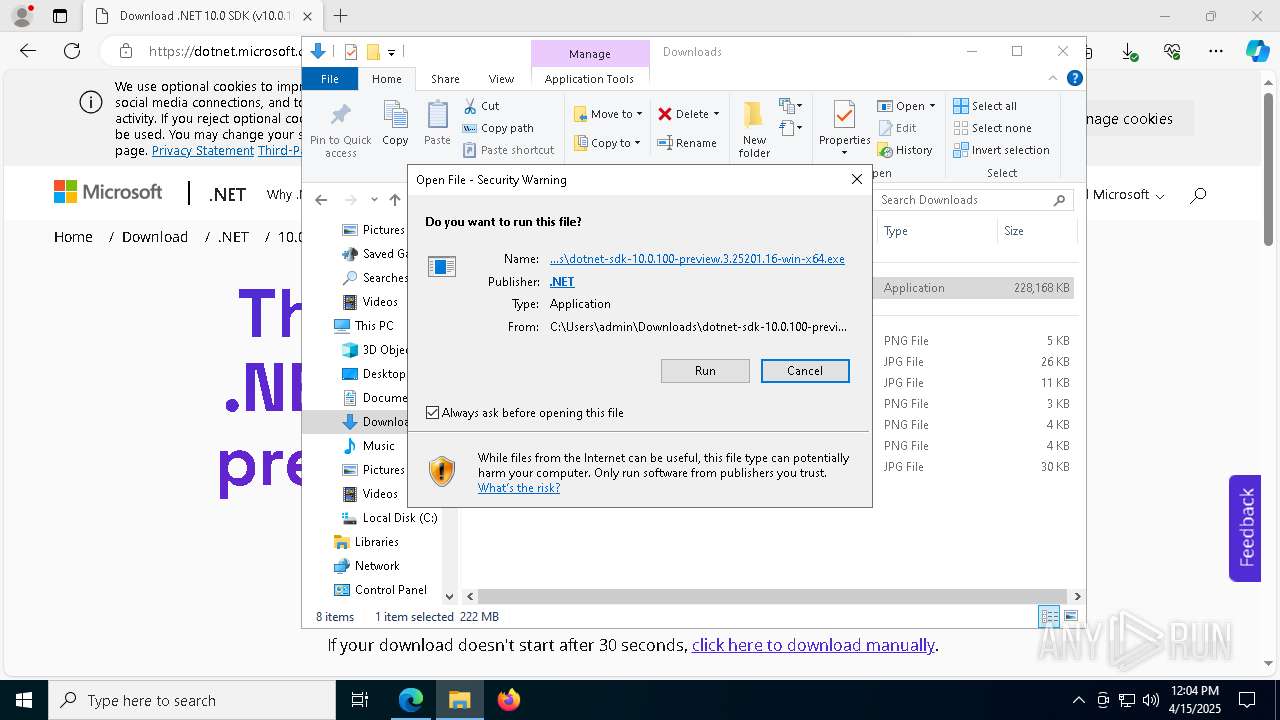1280x720 pixels.
Task: Open Explorer Help question mark icon
Action: (1075, 78)
